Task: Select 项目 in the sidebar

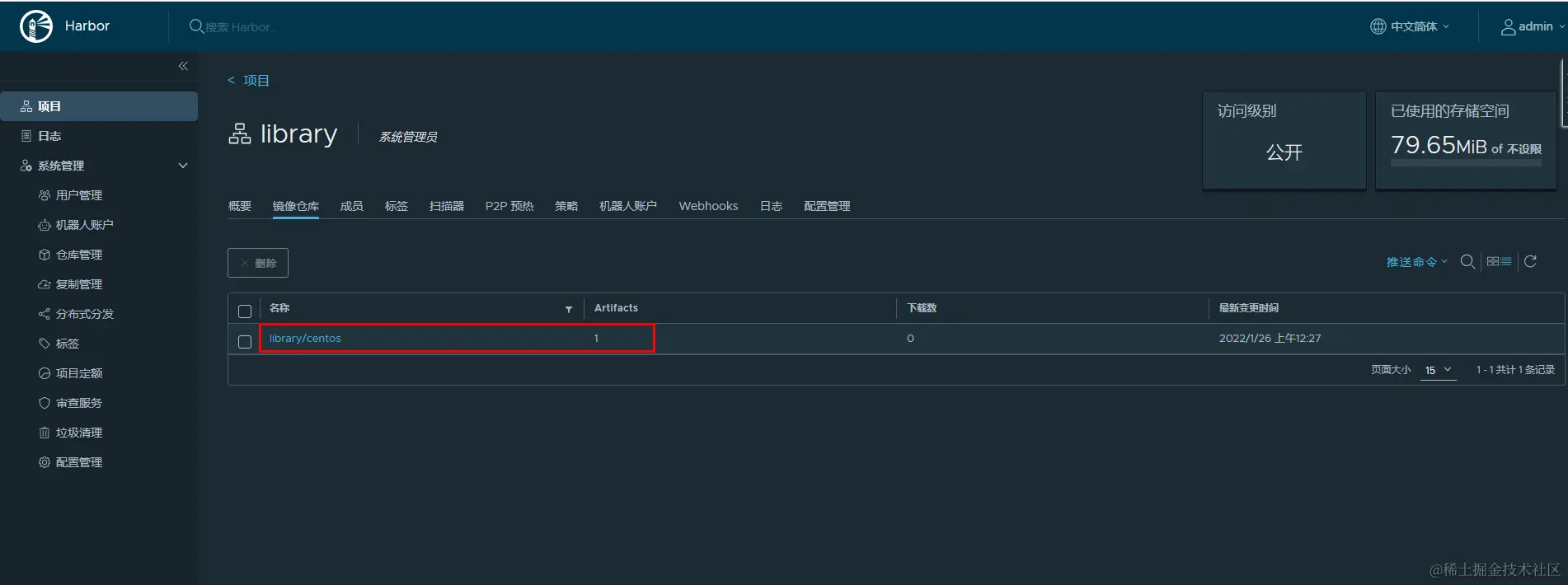Action: point(99,106)
